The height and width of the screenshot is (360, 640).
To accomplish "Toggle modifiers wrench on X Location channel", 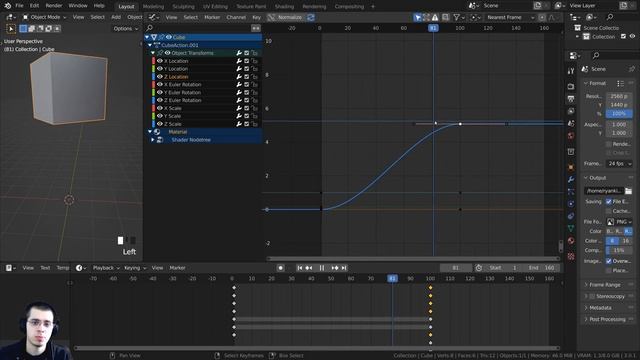I will [239, 61].
